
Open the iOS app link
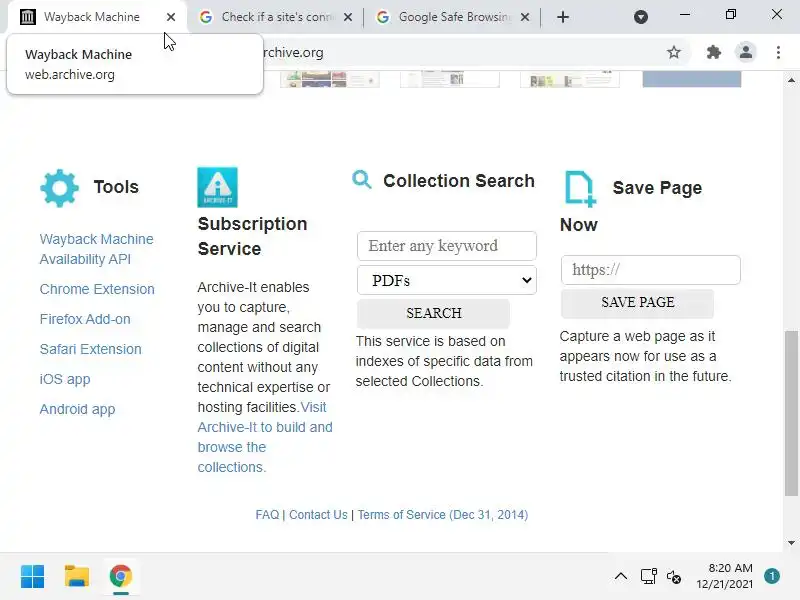(x=65, y=379)
